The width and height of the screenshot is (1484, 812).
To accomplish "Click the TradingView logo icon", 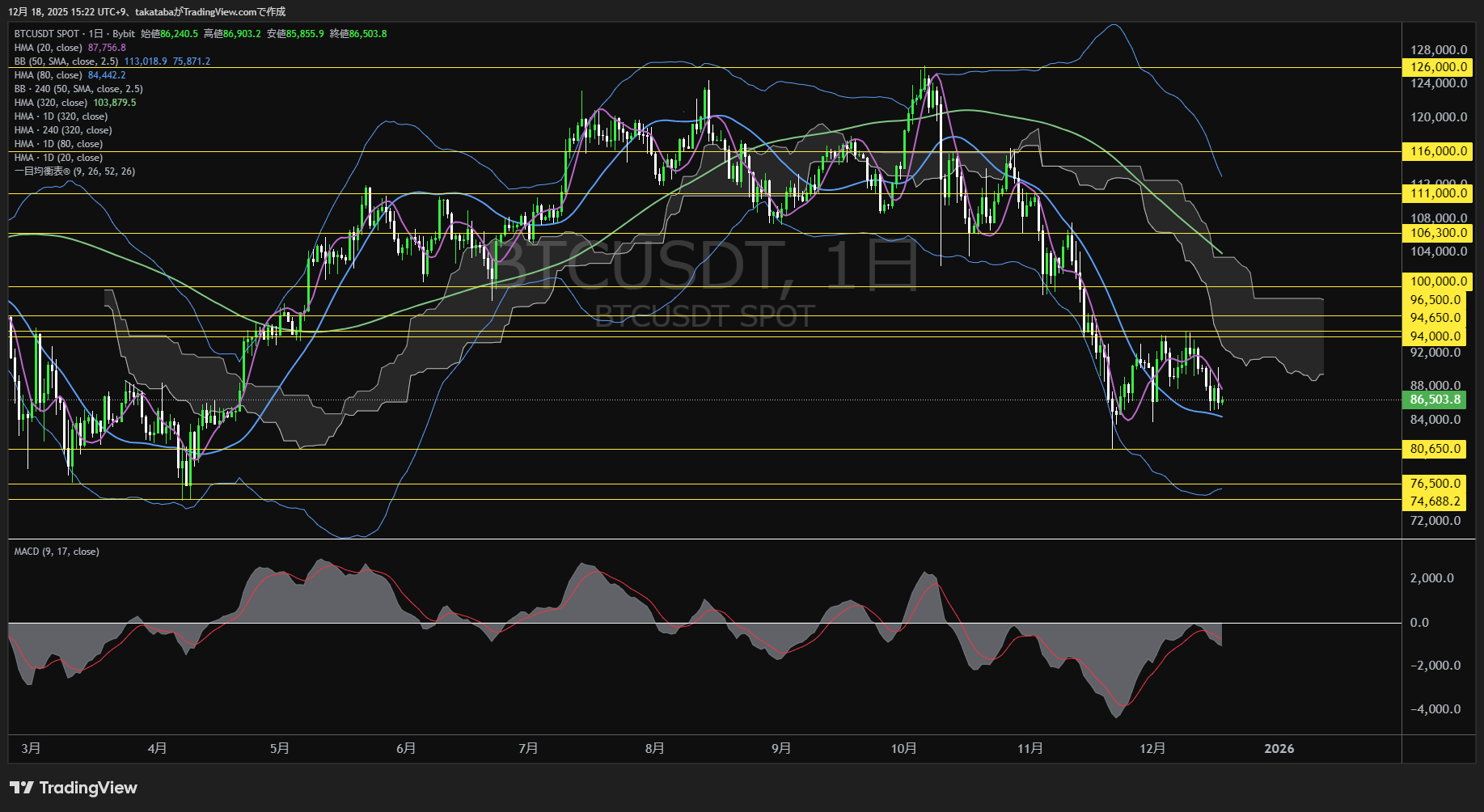I will [x=22, y=788].
